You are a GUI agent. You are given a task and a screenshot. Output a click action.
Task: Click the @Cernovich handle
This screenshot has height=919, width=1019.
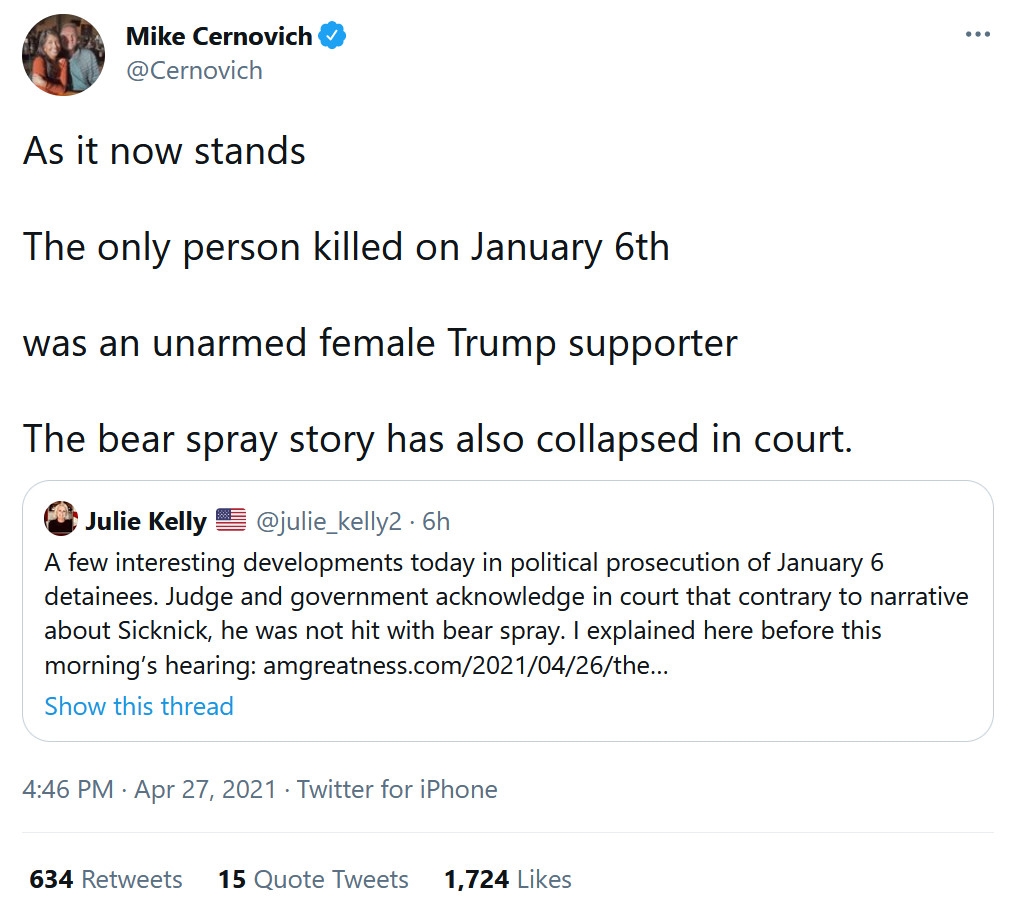click(x=194, y=70)
